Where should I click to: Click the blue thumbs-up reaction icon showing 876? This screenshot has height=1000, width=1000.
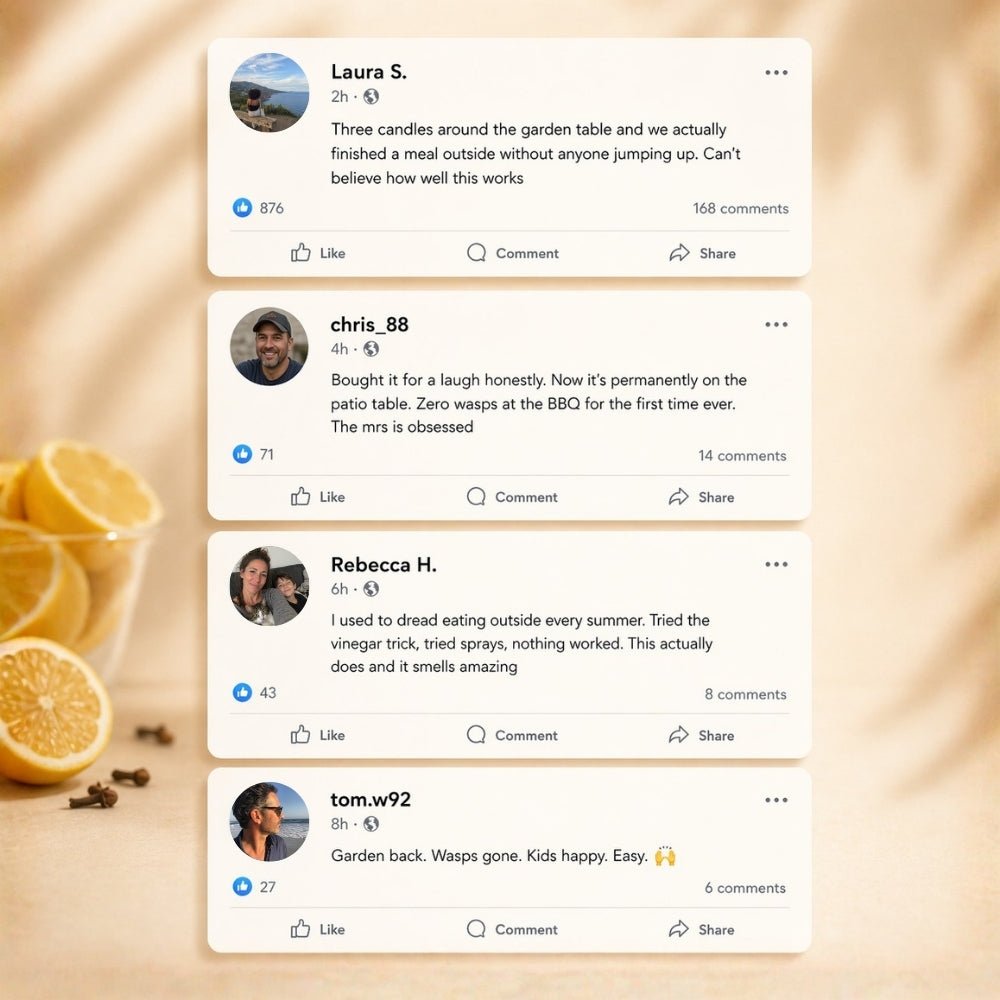point(242,207)
